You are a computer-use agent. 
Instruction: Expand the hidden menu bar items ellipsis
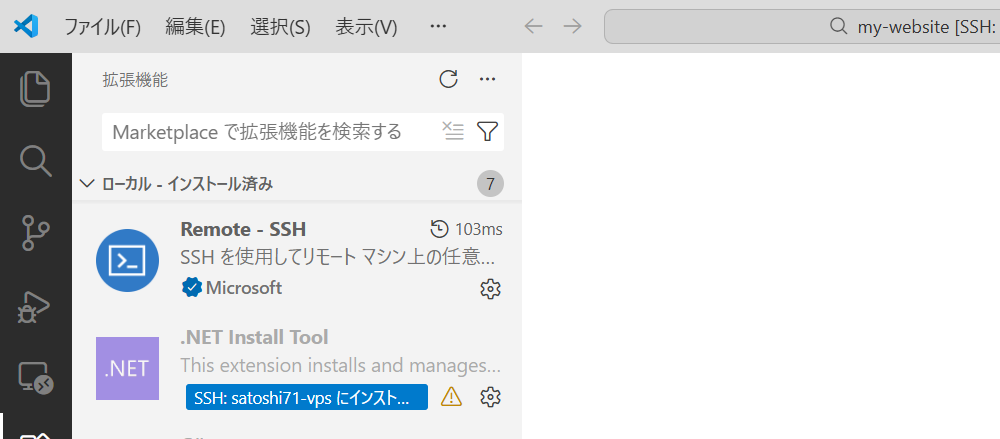pos(437,27)
